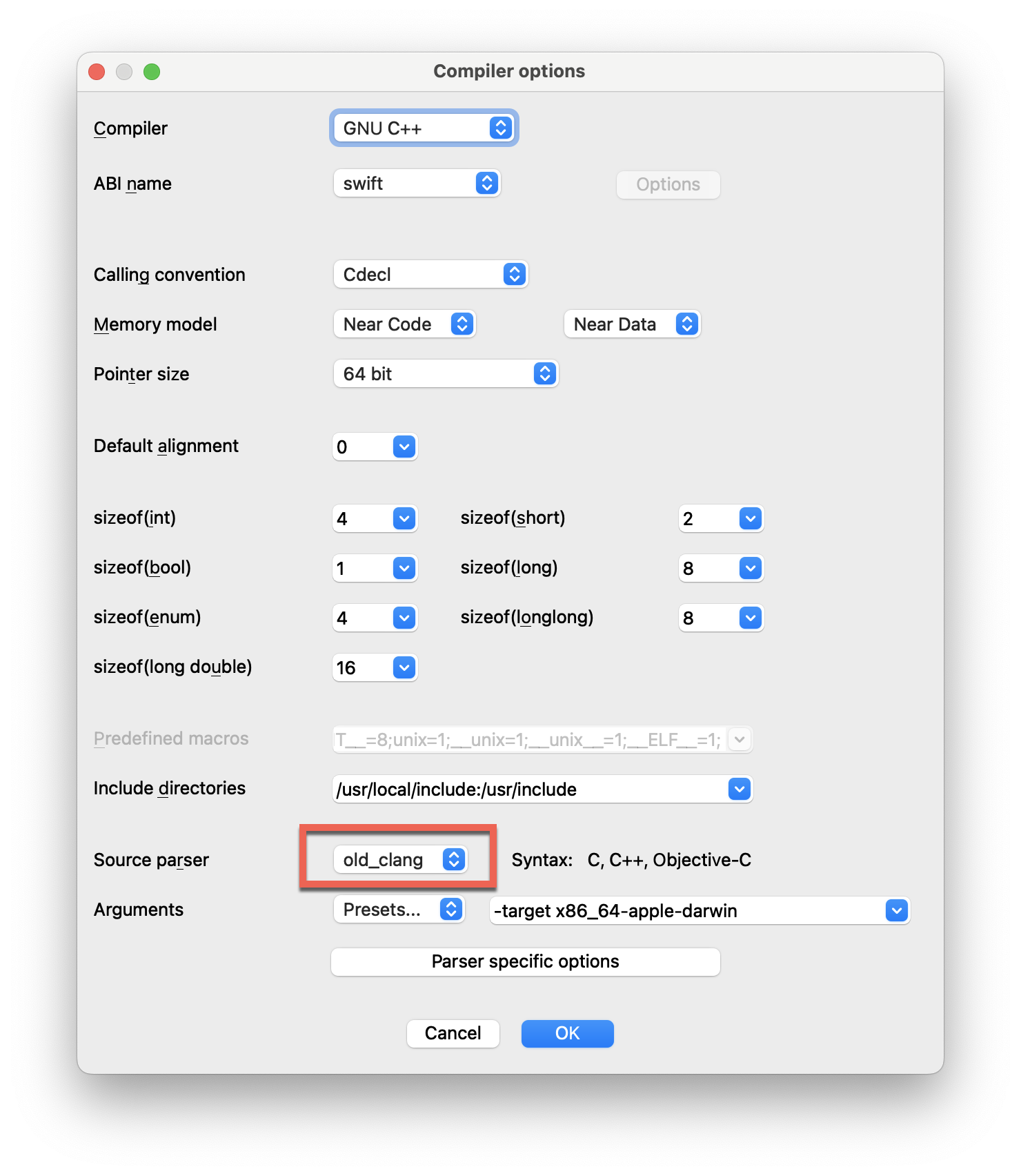Open the Compiler dropdown showing GNU C++
1021x1176 pixels.
pyautogui.click(x=424, y=128)
